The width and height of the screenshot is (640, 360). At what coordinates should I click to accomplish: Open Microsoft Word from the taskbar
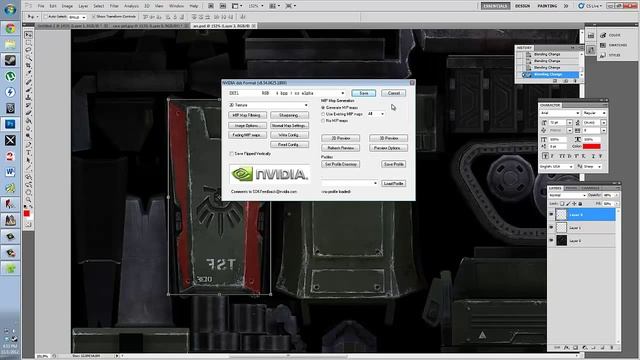coord(10,172)
